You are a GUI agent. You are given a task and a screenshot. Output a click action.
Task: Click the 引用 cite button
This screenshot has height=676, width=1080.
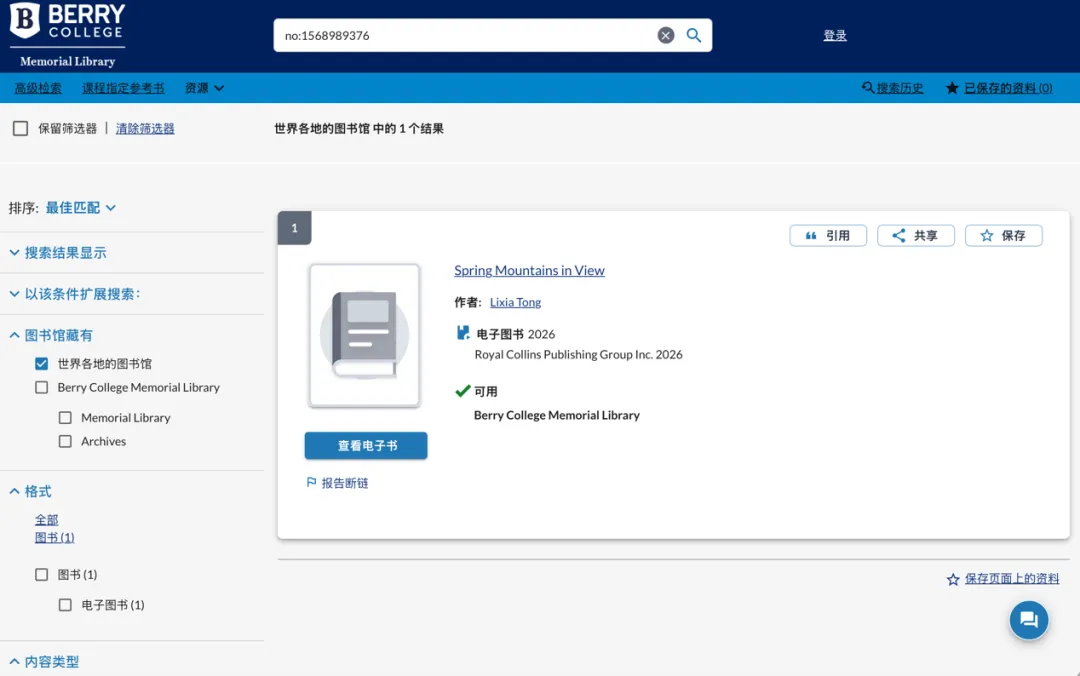[828, 235]
